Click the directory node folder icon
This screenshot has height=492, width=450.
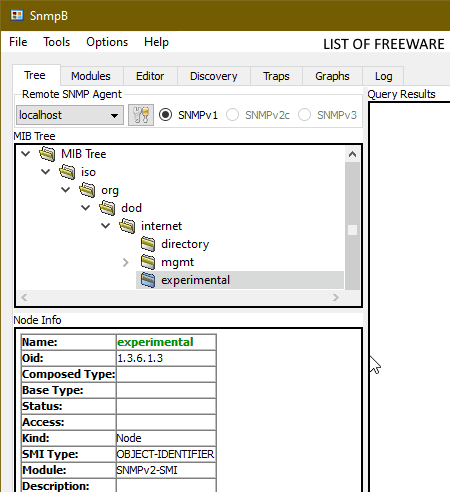click(148, 244)
